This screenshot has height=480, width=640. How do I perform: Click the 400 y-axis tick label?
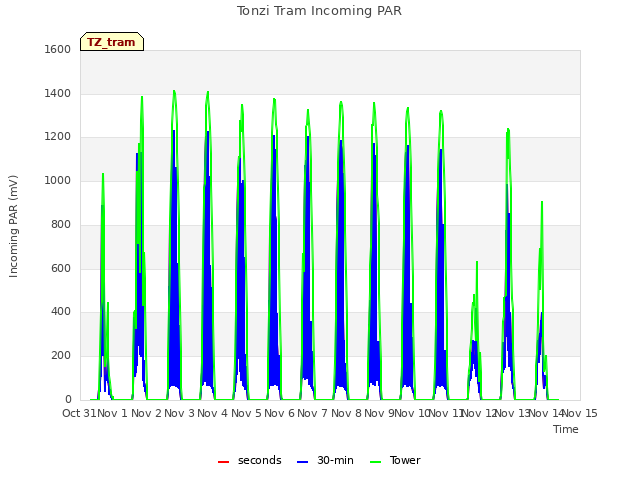point(61,312)
